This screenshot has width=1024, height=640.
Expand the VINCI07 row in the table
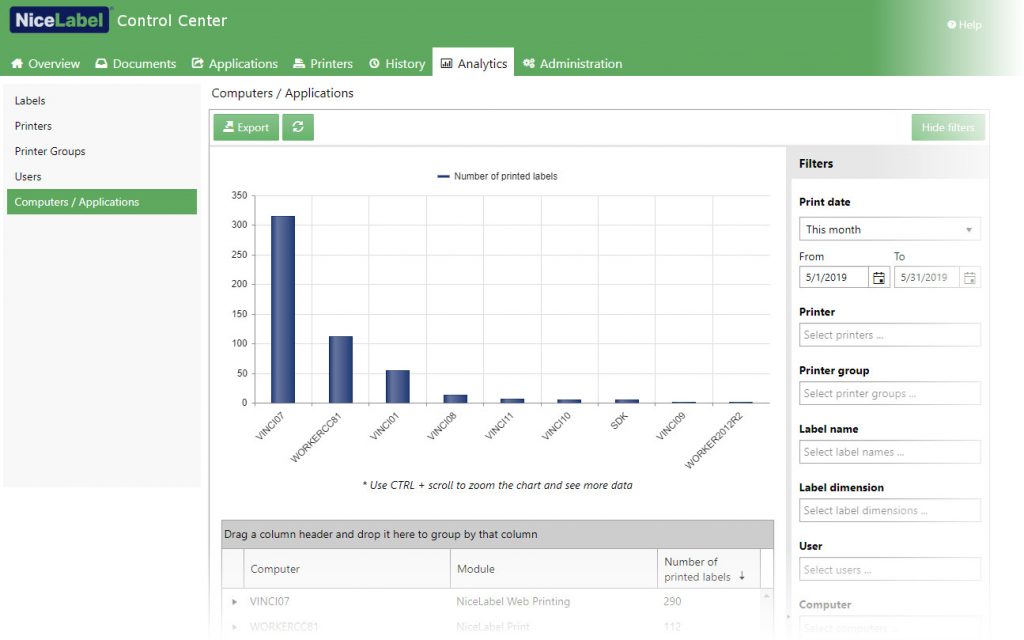[x=235, y=601]
